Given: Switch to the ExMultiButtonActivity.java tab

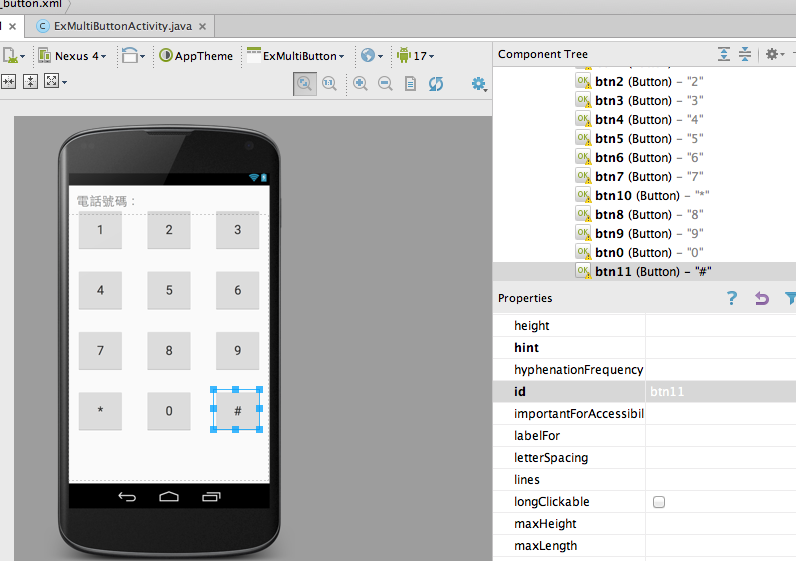Looking at the screenshot, I should [x=114, y=25].
